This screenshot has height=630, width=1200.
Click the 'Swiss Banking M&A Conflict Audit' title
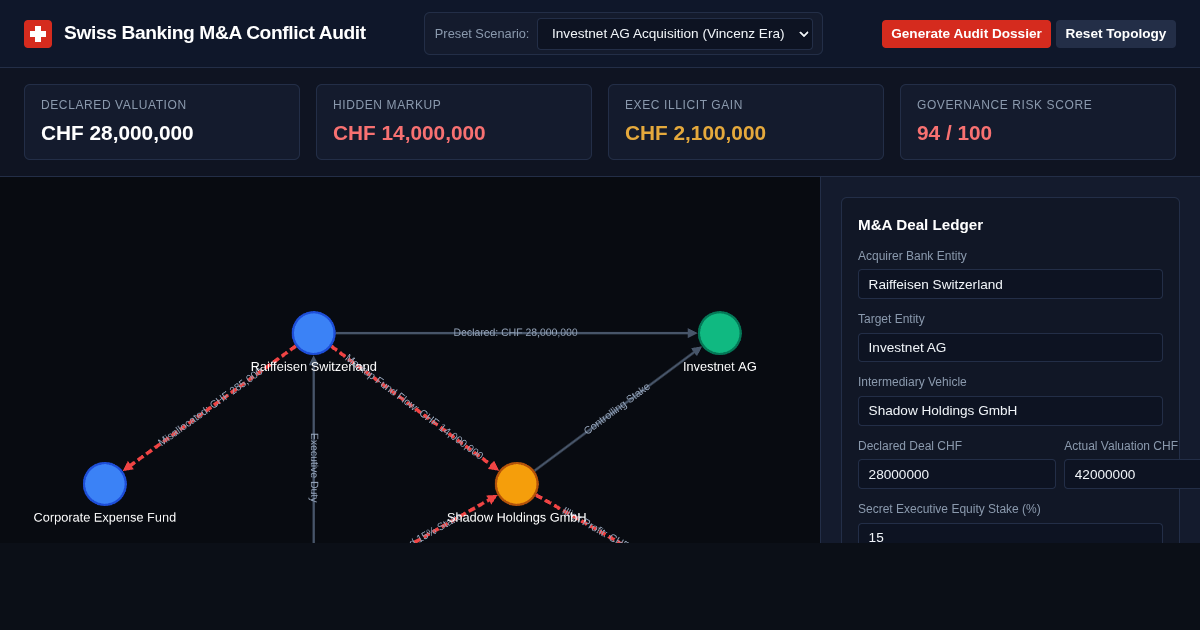pyautogui.click(x=215, y=33)
